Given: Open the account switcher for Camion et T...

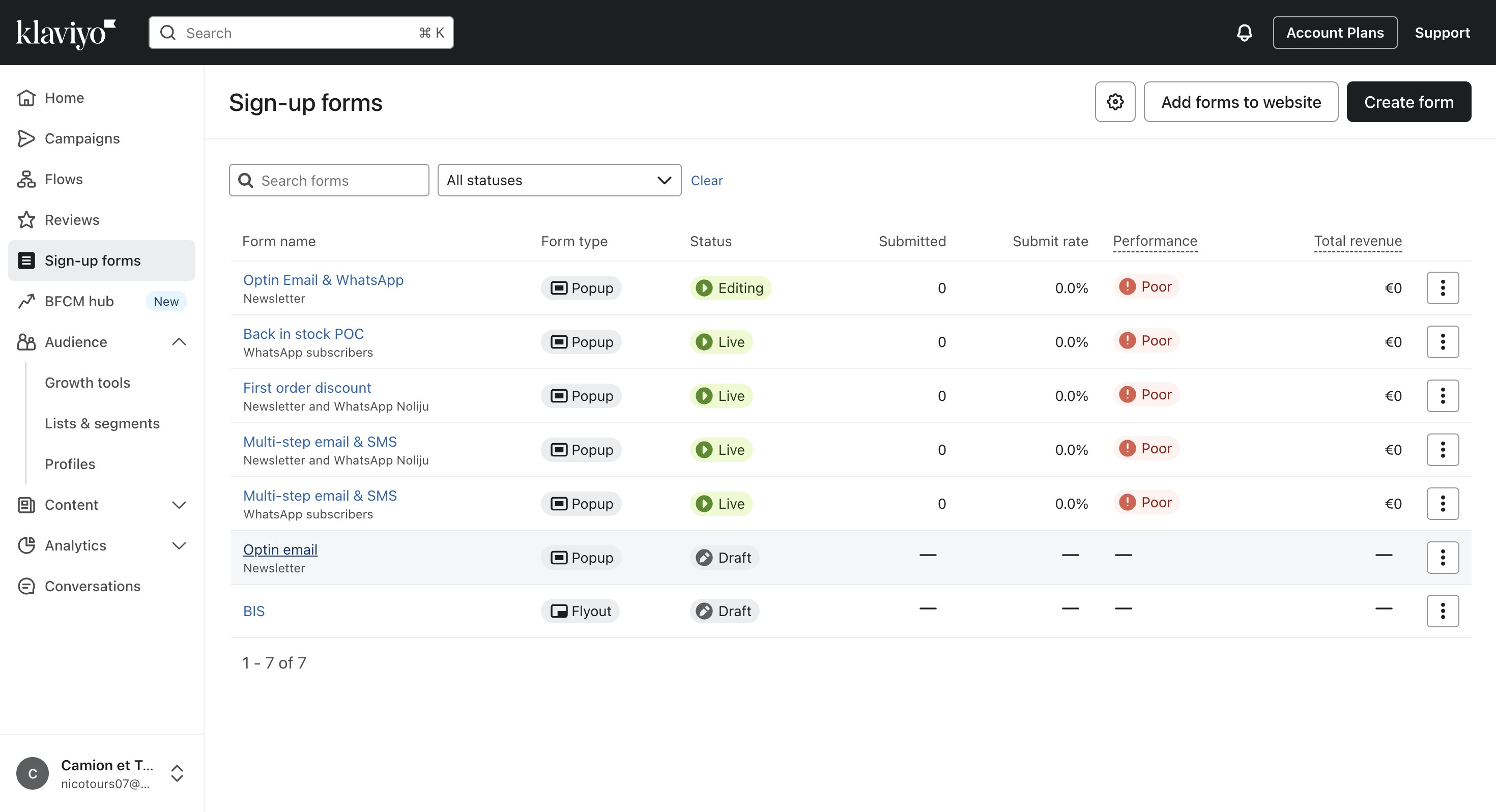Looking at the screenshot, I should pos(177,773).
